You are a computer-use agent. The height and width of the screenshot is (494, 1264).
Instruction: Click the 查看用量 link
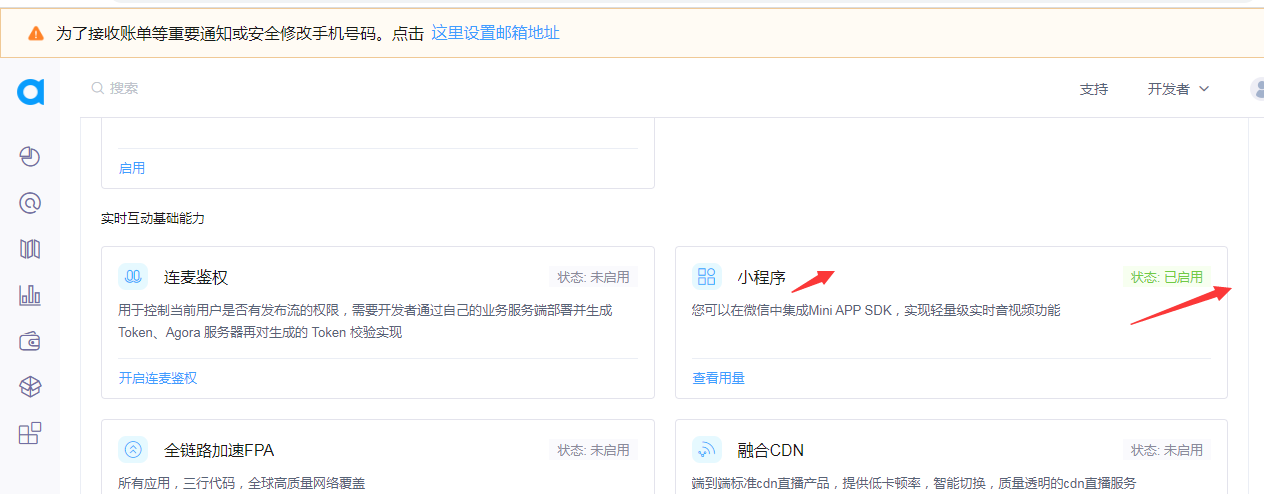pos(719,378)
